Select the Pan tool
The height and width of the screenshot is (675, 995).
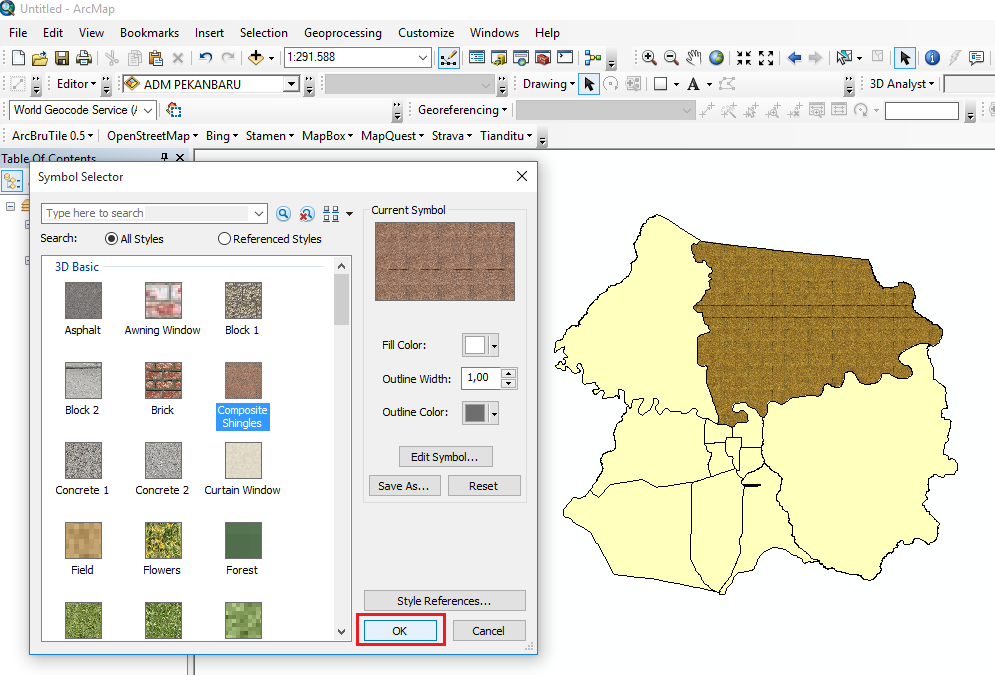click(692, 58)
